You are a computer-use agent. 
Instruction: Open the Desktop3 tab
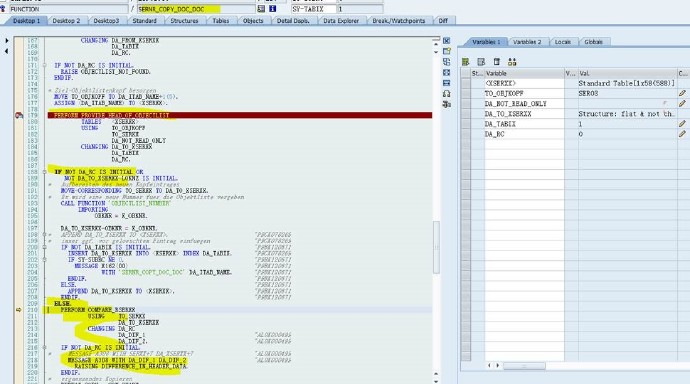(106, 21)
